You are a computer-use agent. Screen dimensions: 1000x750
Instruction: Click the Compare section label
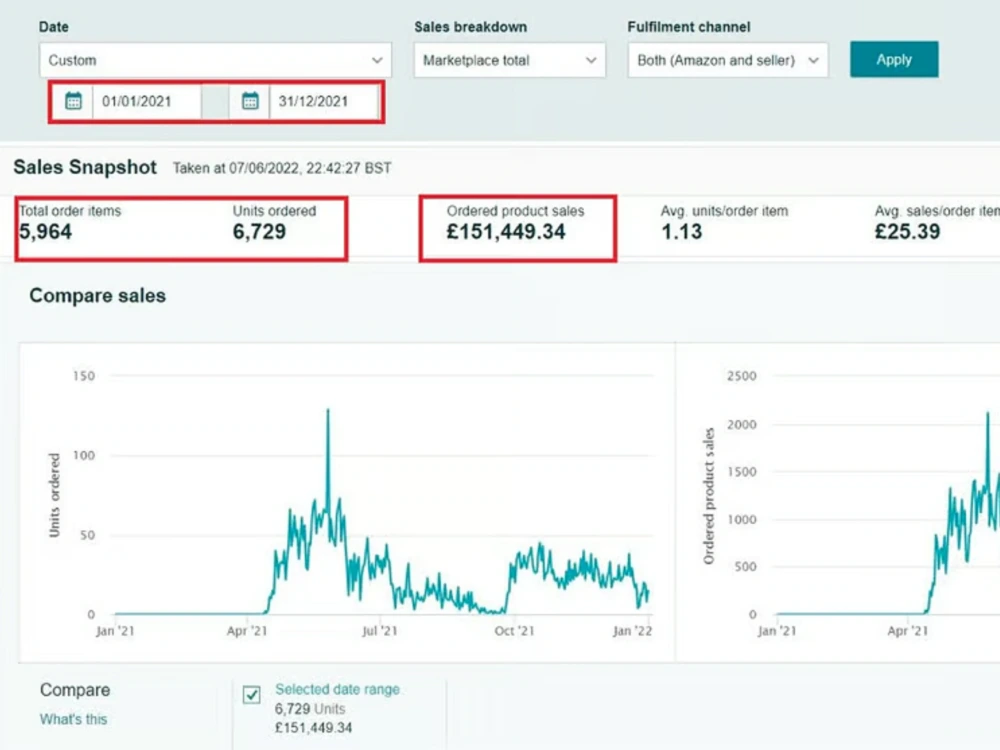(x=75, y=690)
